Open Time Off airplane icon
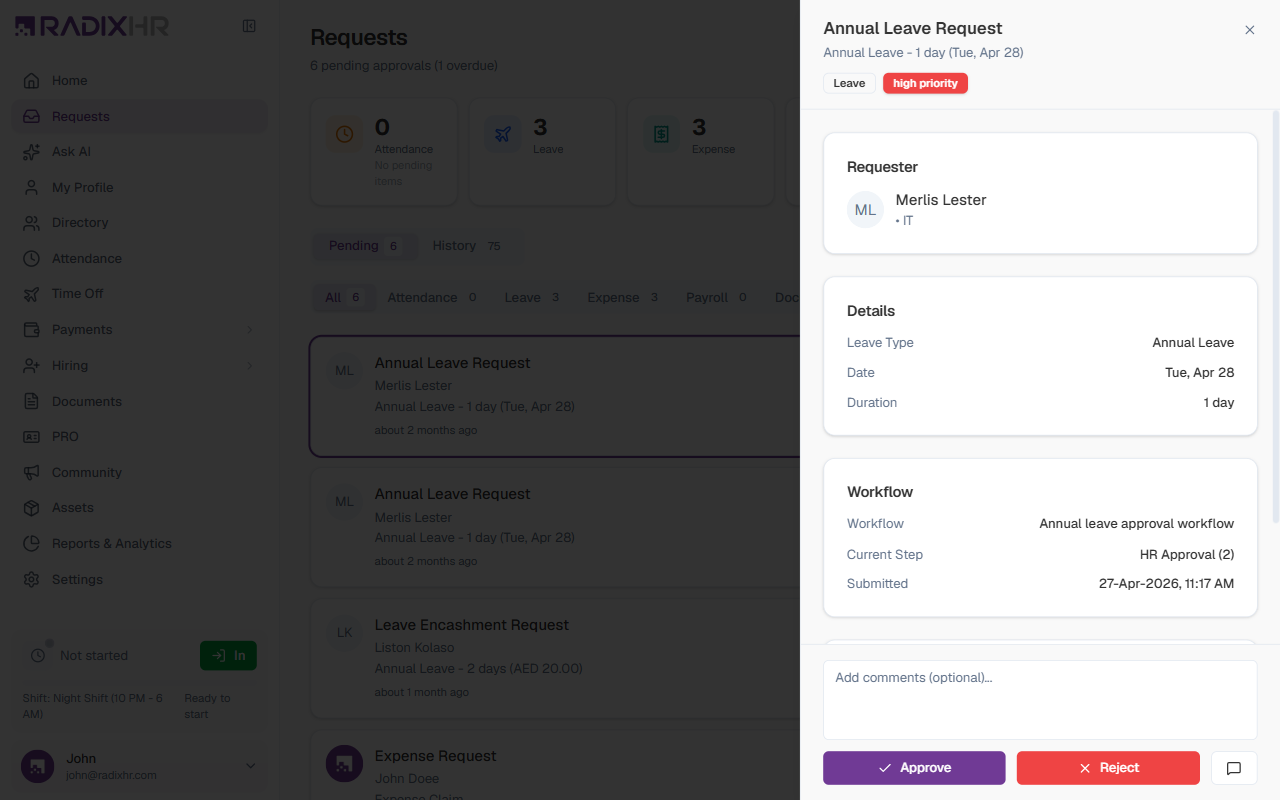The width and height of the screenshot is (1280, 800). click(32, 294)
